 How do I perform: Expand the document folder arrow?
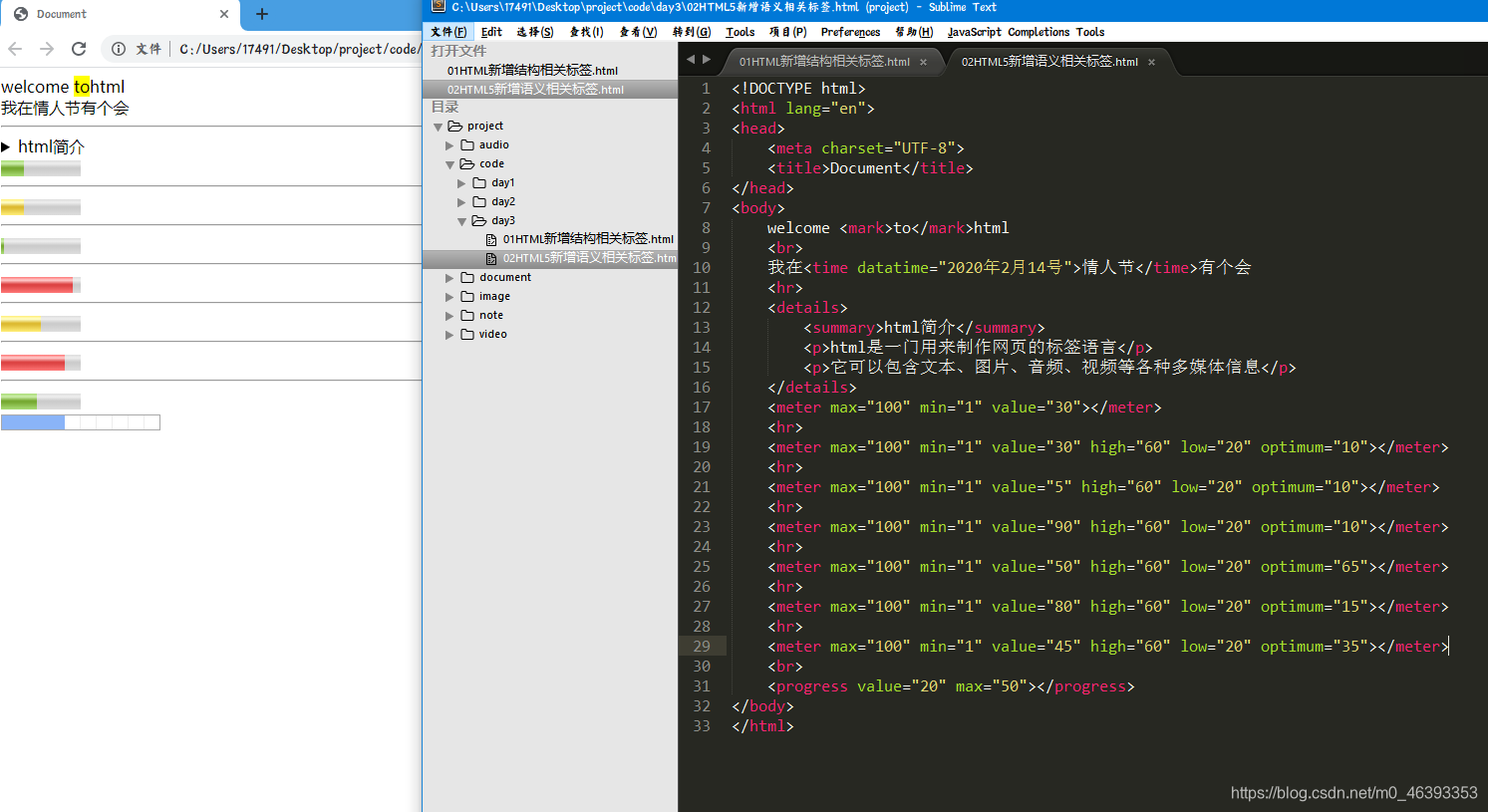[449, 278]
